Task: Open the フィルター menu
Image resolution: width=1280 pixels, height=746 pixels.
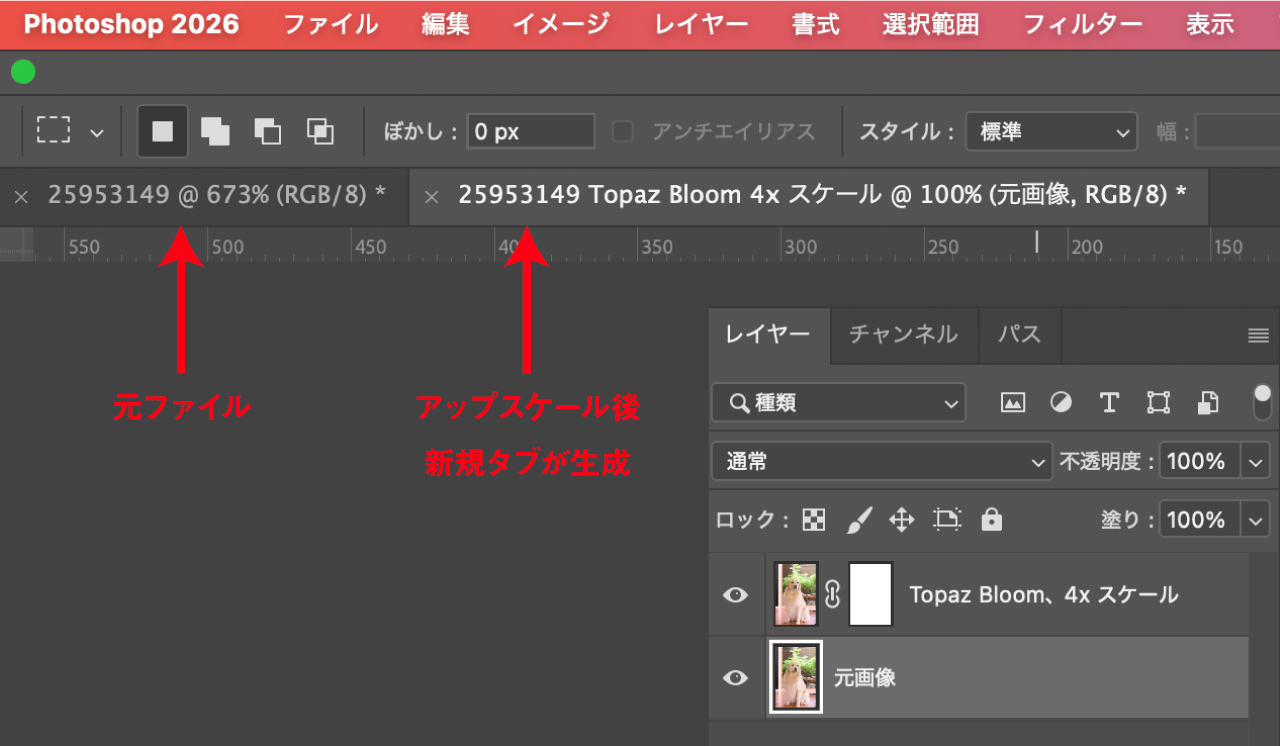Action: click(1083, 24)
